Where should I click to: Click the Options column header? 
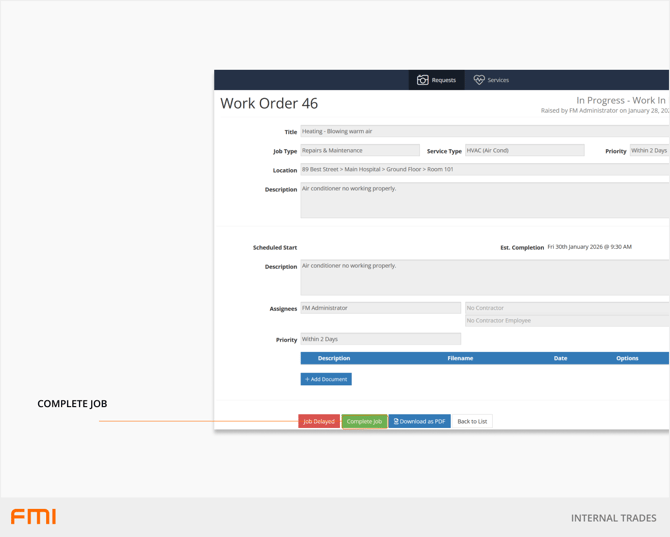627,358
